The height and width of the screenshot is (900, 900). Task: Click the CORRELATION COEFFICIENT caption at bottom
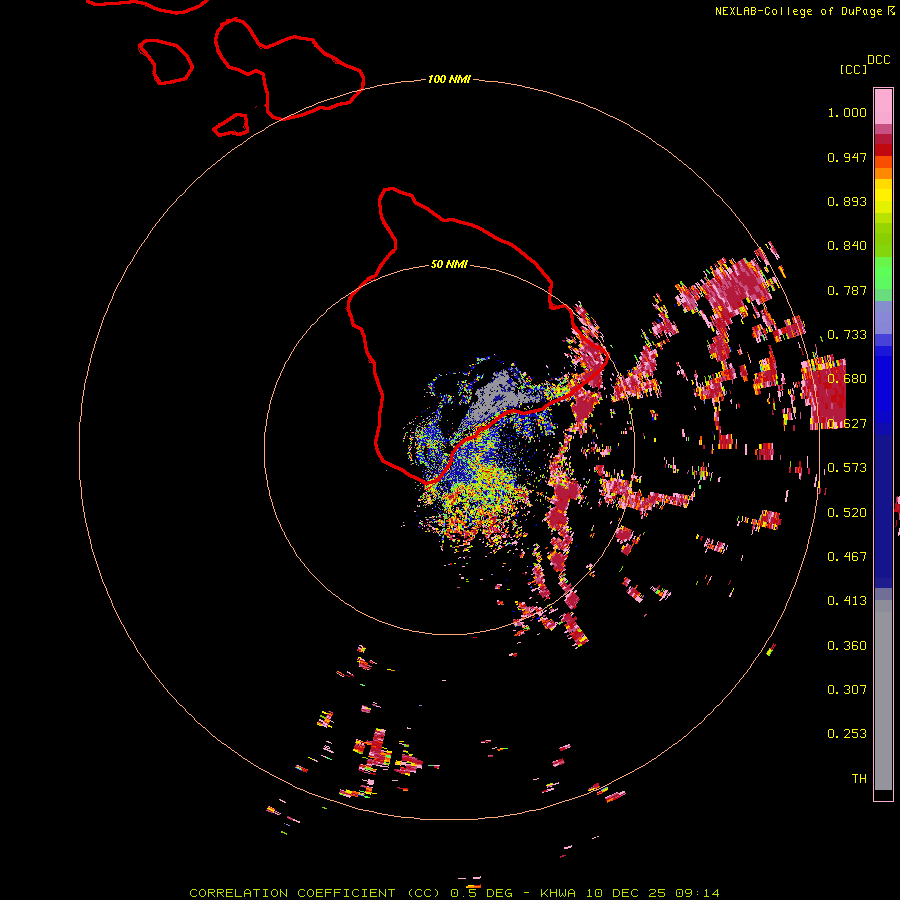[x=454, y=893]
